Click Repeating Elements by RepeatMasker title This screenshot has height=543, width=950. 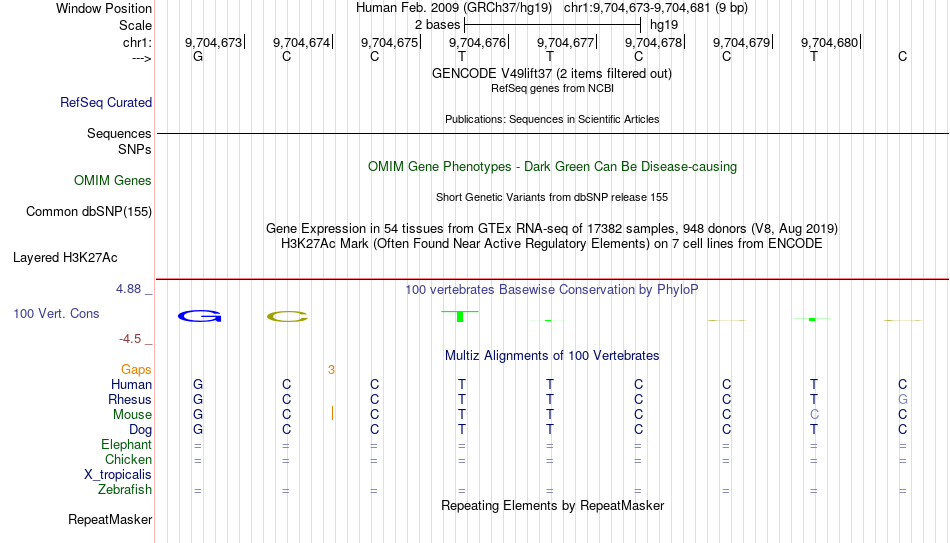tap(552, 506)
